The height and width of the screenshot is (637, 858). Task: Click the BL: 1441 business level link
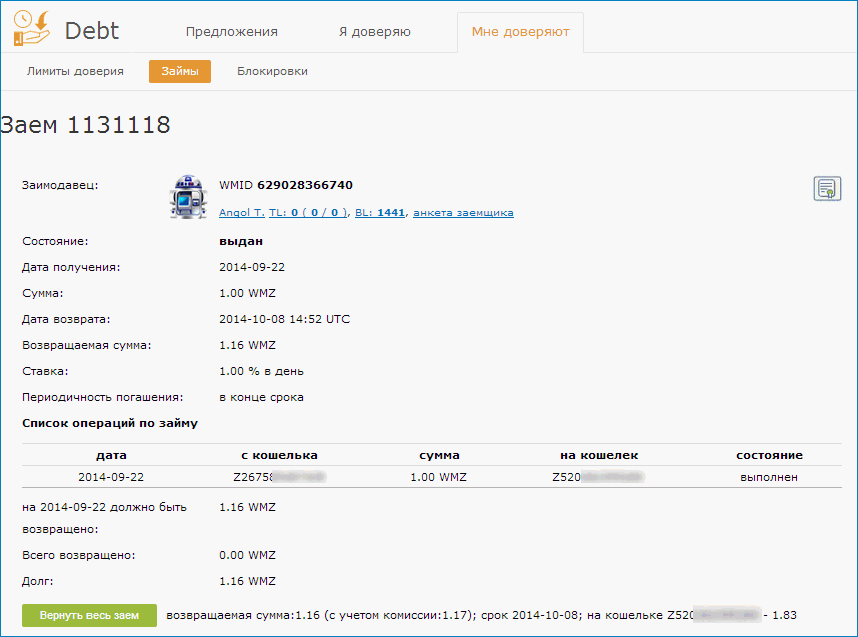380,213
